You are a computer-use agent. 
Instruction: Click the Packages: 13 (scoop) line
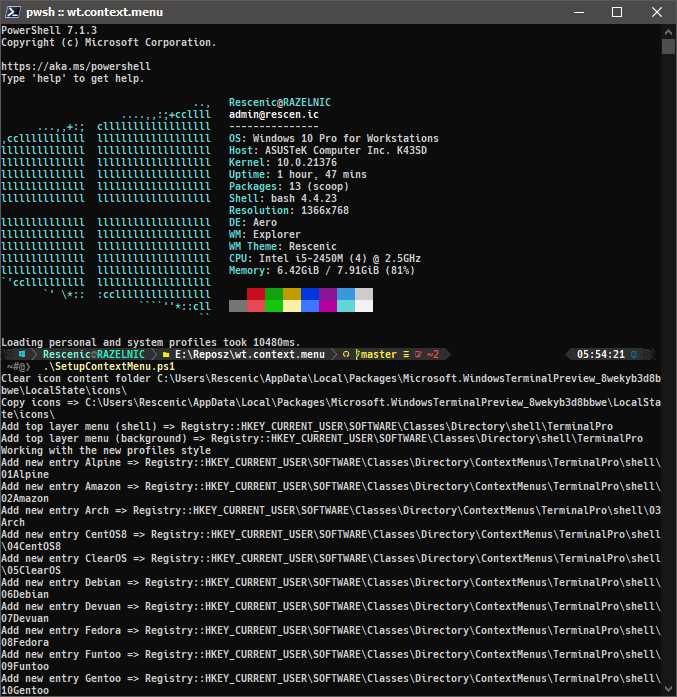coord(289,187)
